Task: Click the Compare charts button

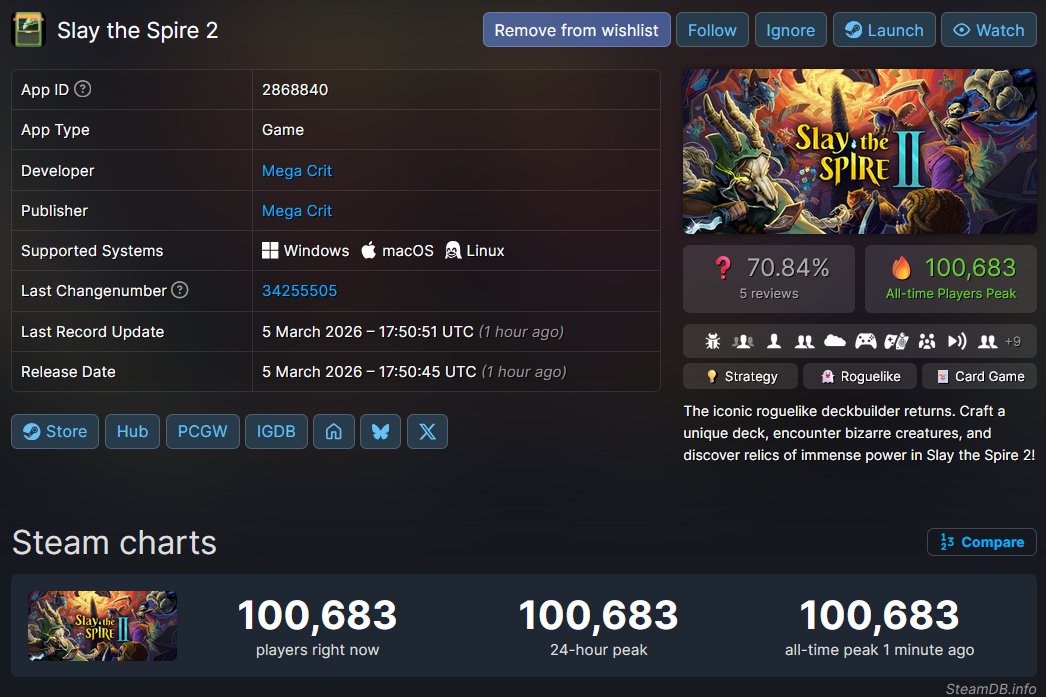Action: pyautogui.click(x=981, y=542)
